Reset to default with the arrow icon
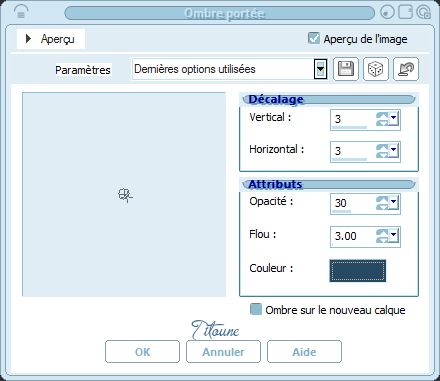 click(x=406, y=69)
